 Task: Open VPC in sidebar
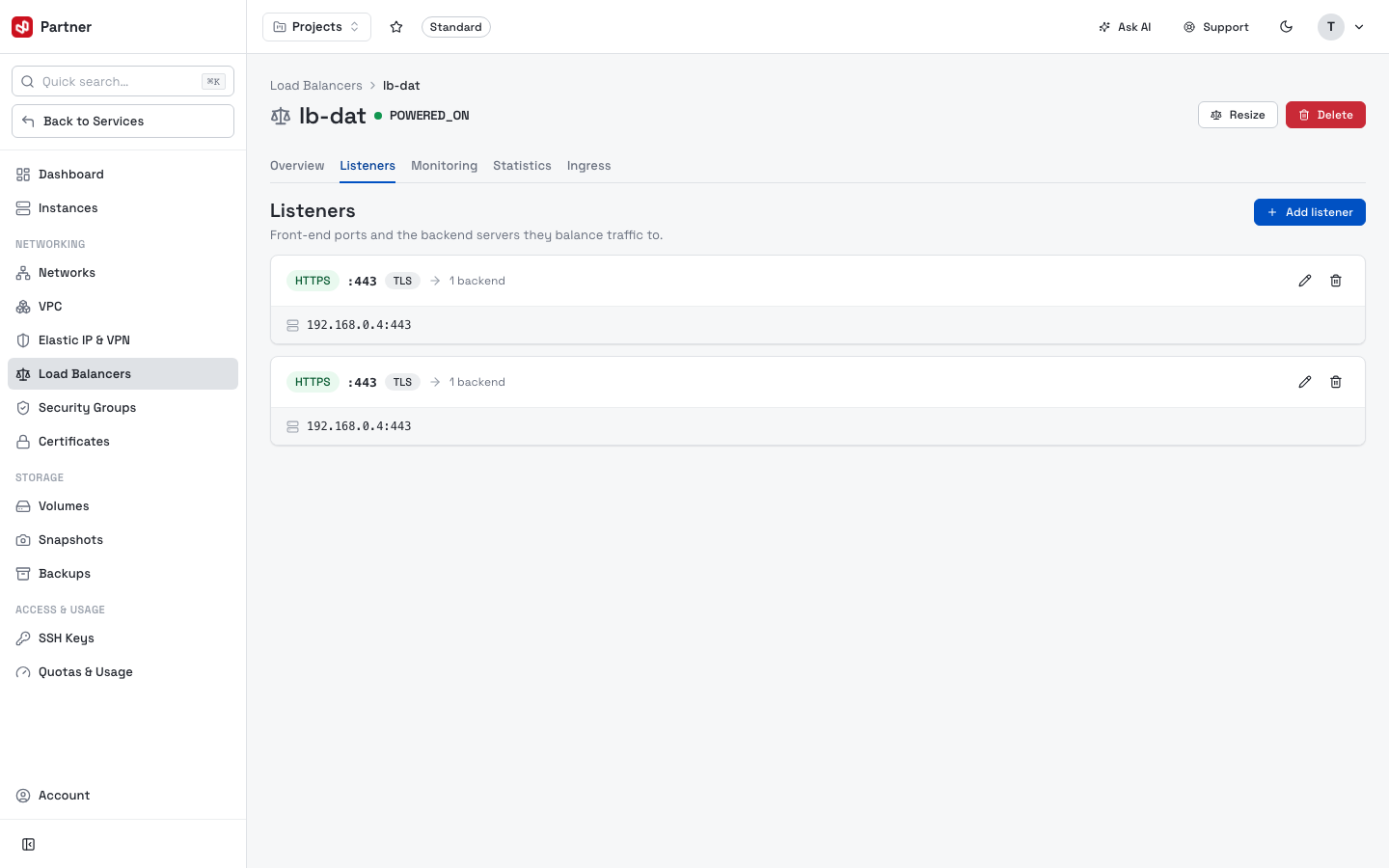click(x=123, y=307)
